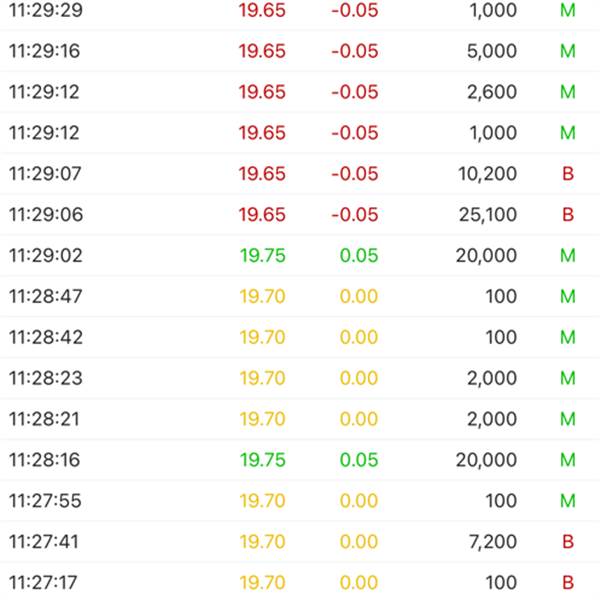Click the 20,000 volume at 11:28:16

coord(487,460)
